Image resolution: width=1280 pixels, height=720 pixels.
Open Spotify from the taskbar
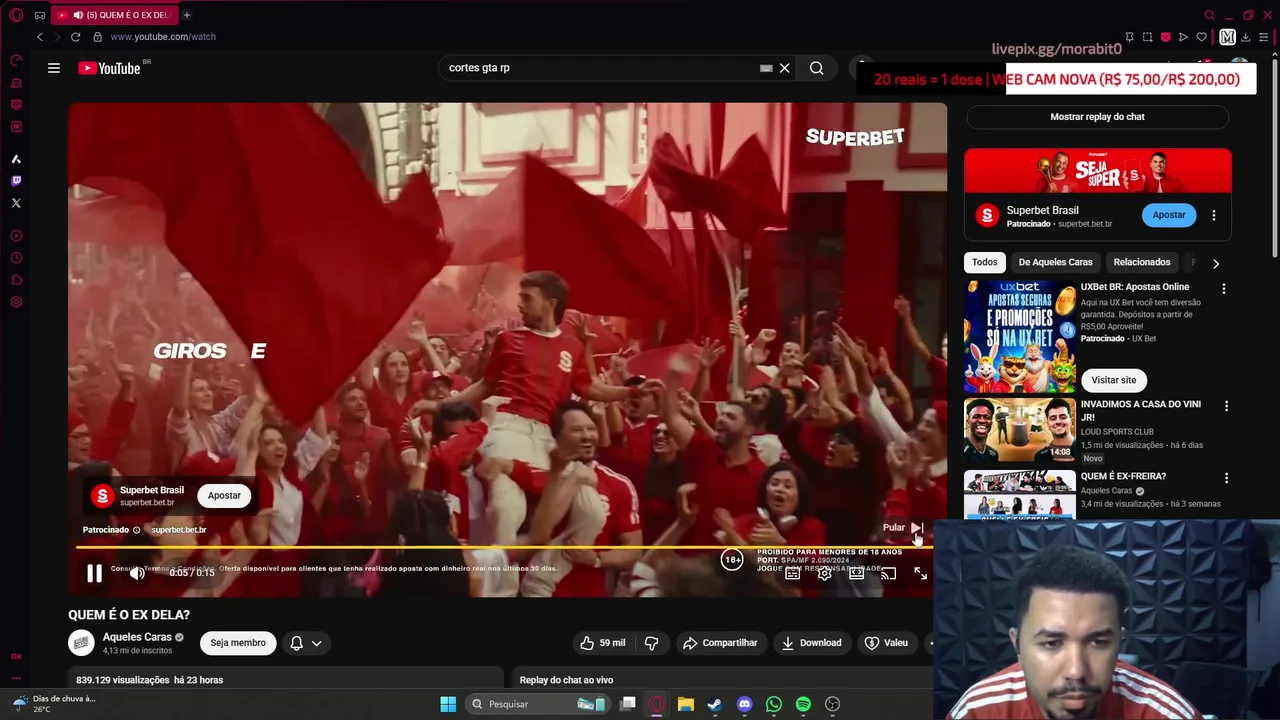(x=803, y=704)
